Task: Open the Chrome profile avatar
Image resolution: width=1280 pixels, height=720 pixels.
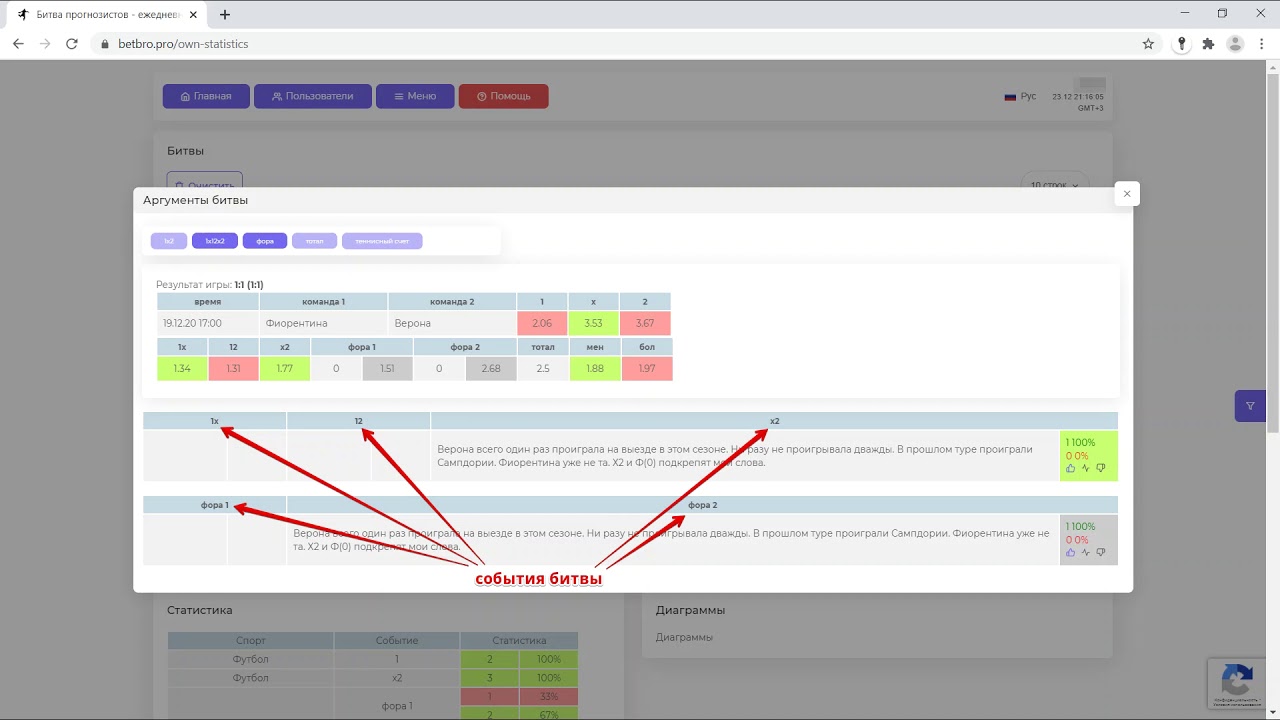Action: click(1235, 44)
